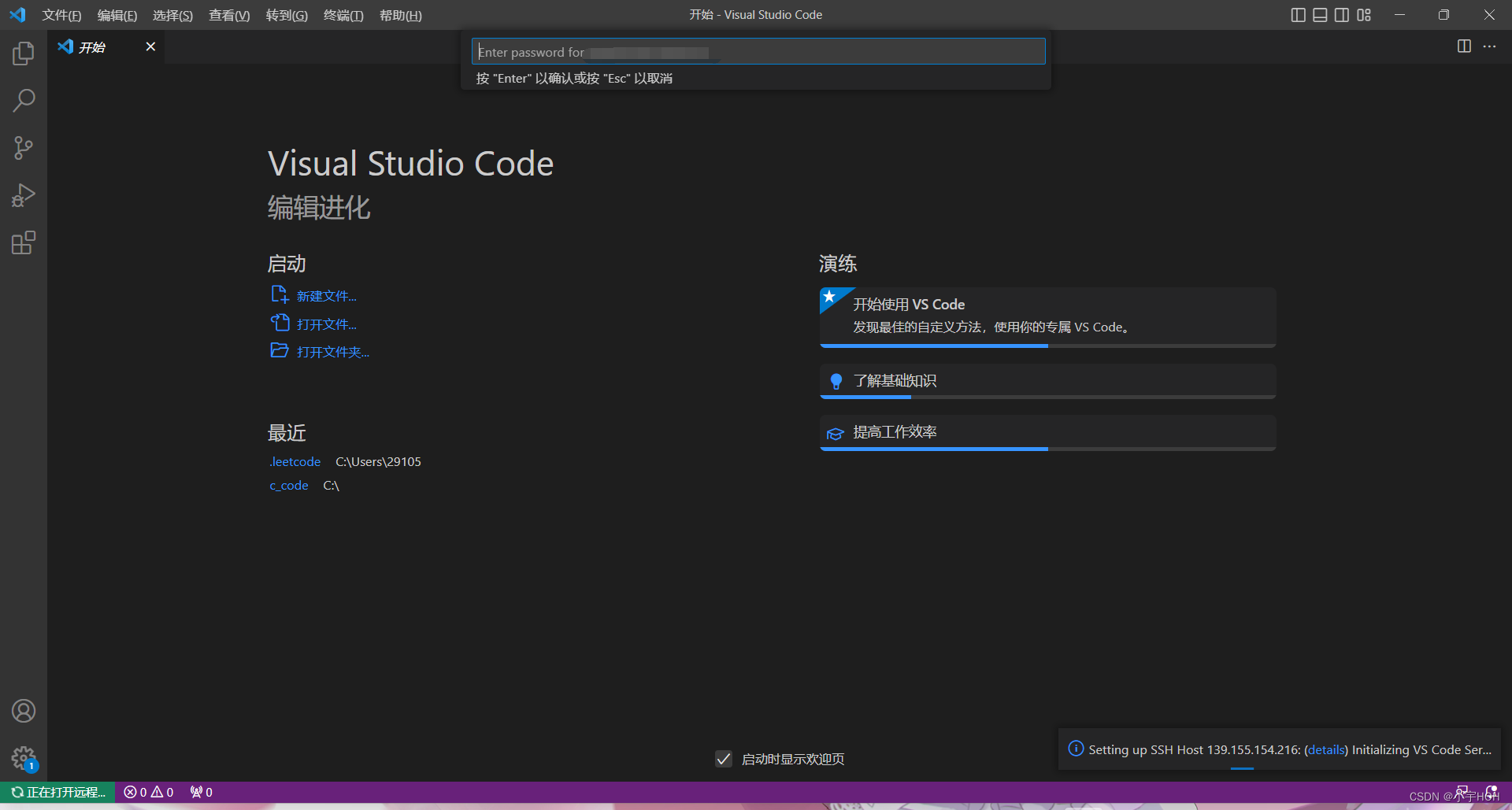Click the Enter password input field
Viewport: 1512px width, 810px height.
[x=758, y=52]
